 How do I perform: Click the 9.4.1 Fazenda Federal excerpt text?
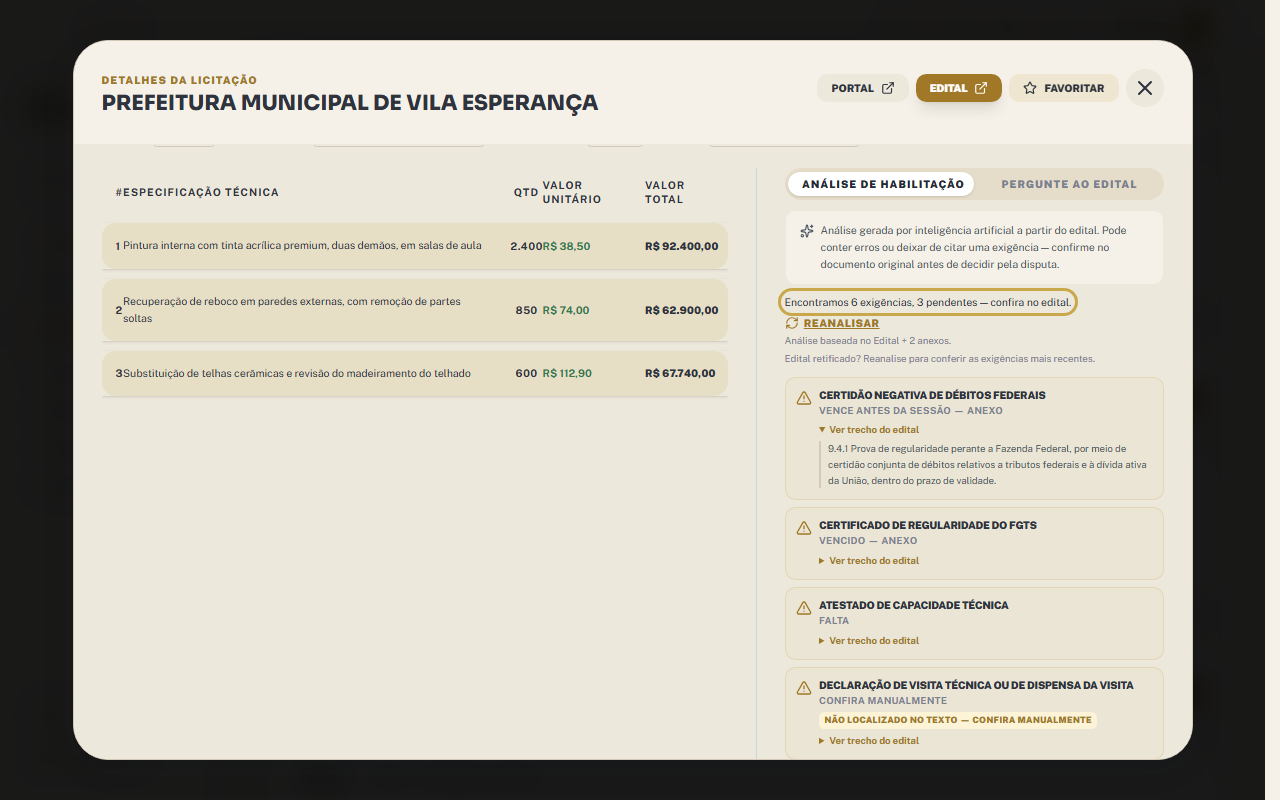[x=987, y=465]
